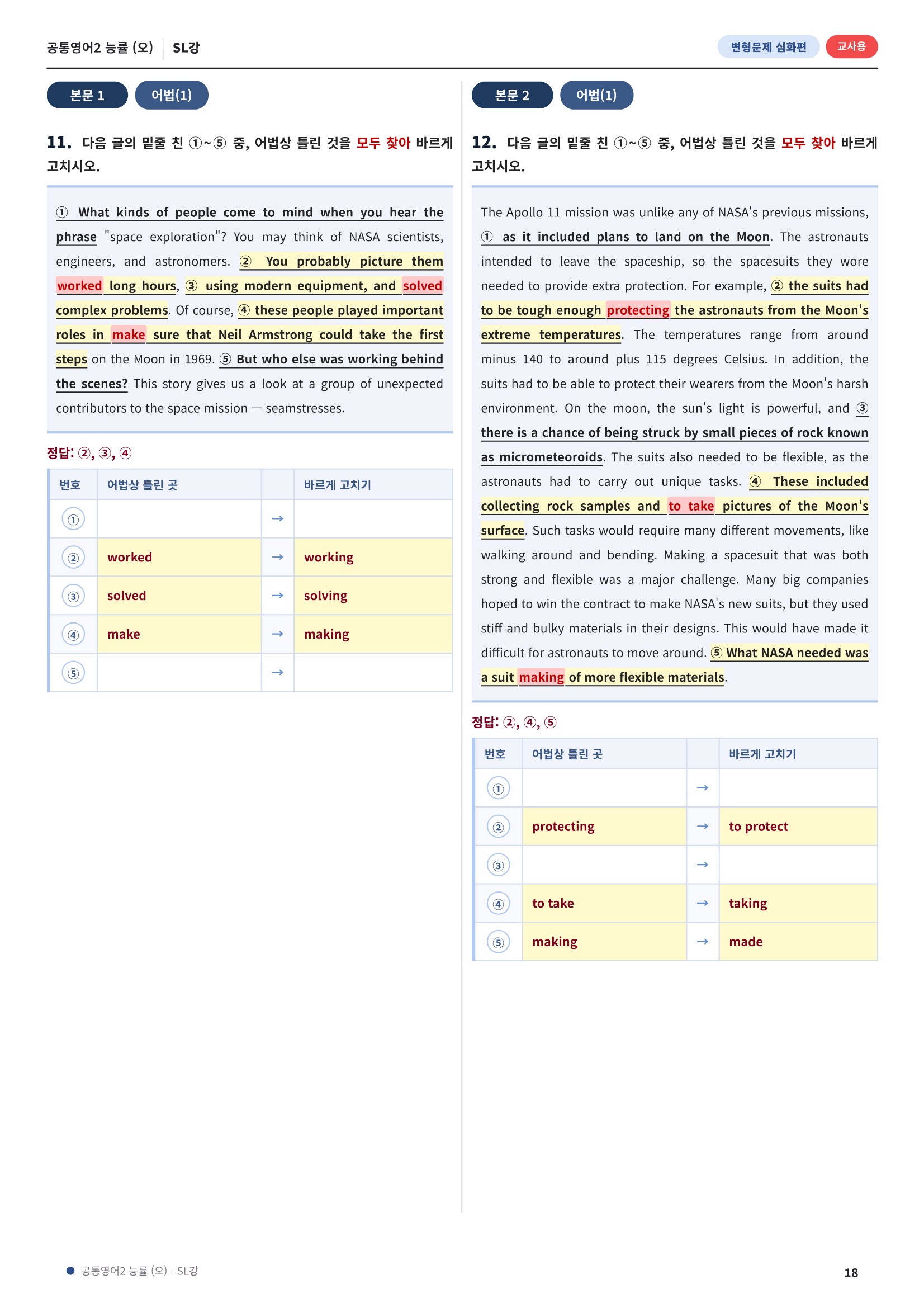Image resolution: width=924 pixels, height=1308 pixels.
Task: Click the 'protecting' cell in the answer table
Action: 604,827
